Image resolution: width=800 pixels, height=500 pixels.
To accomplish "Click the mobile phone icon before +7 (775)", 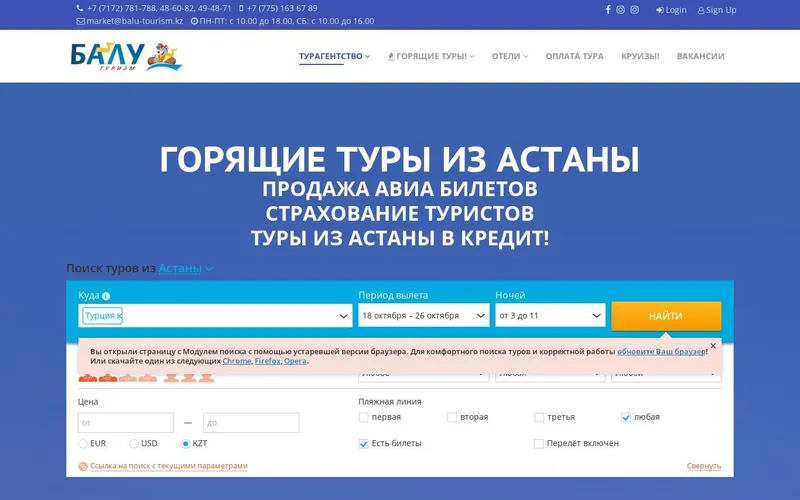I will point(241,8).
